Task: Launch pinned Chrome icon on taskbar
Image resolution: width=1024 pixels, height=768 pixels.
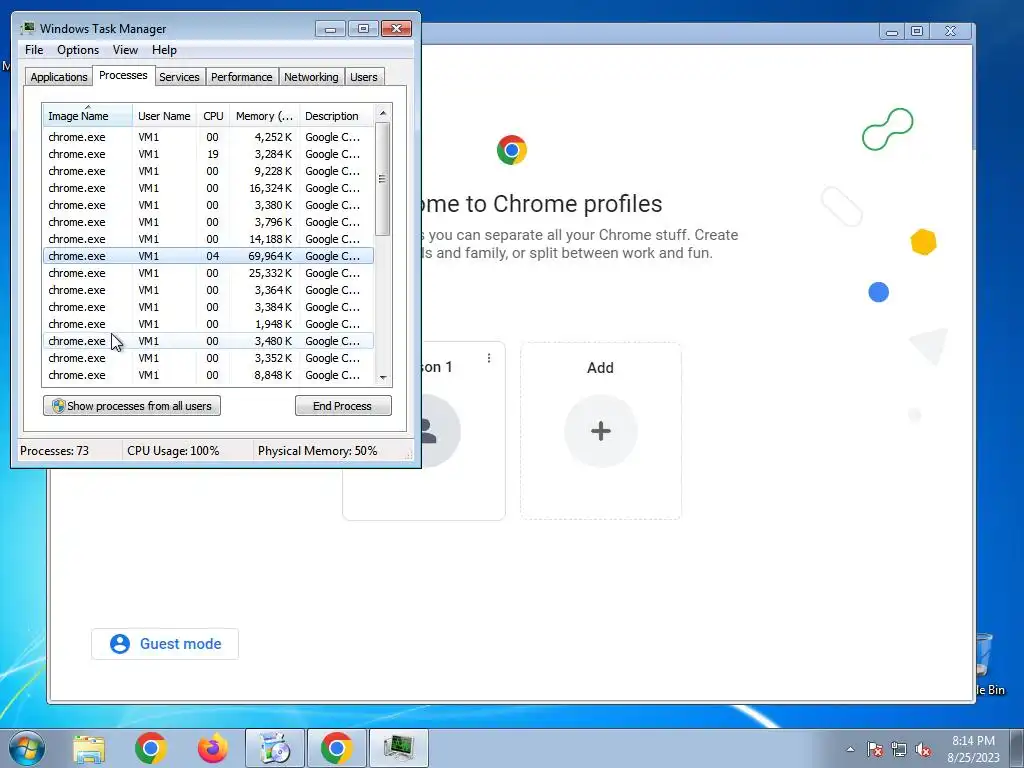Action: tap(151, 748)
